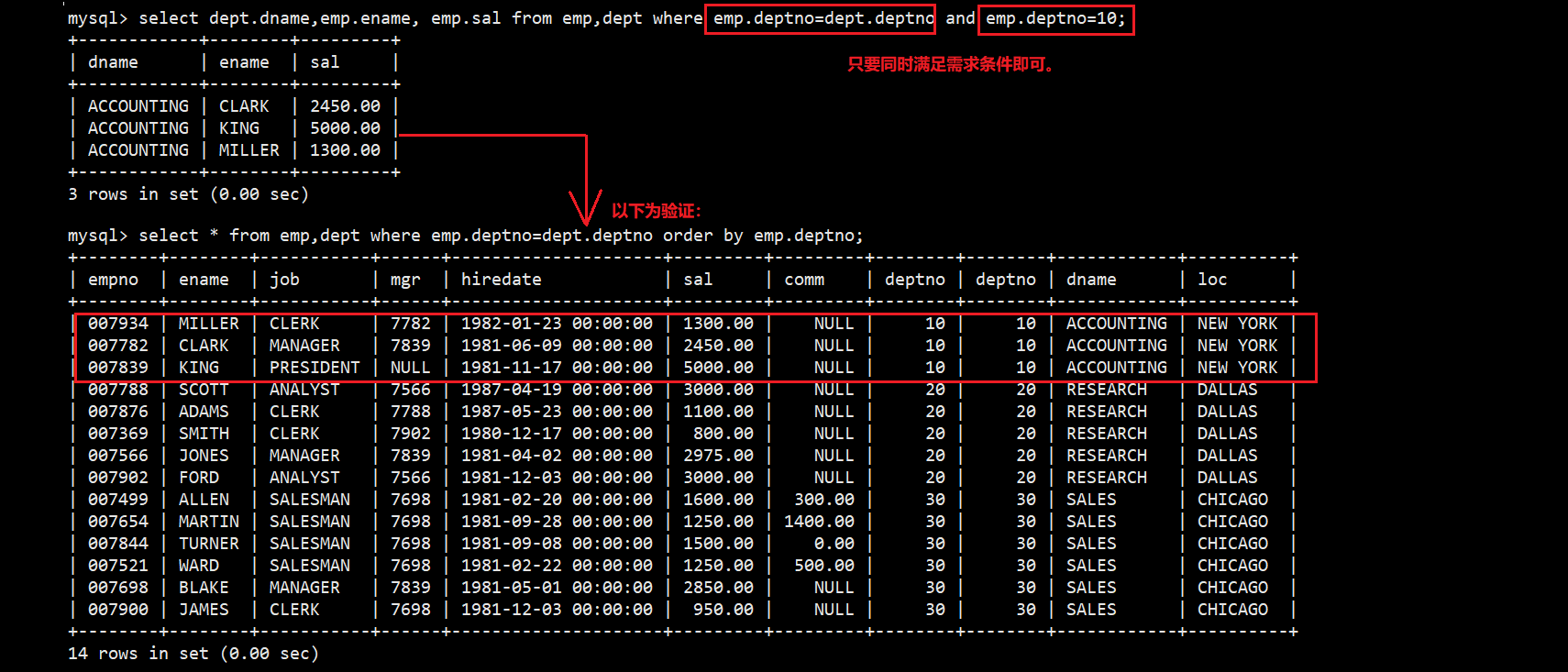The height and width of the screenshot is (672, 1568).
Task: Click salary 2850.00 in BLAKE's row
Action: [x=718, y=588]
